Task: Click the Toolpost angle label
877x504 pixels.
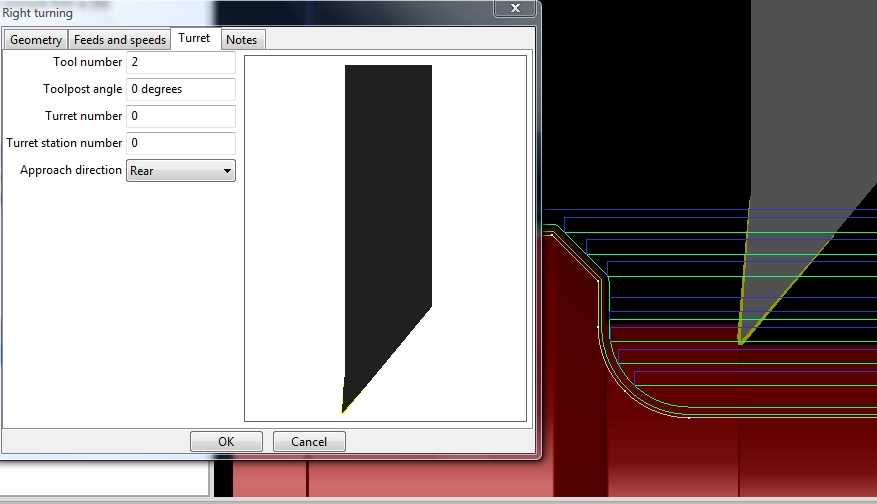Action: tap(82, 89)
